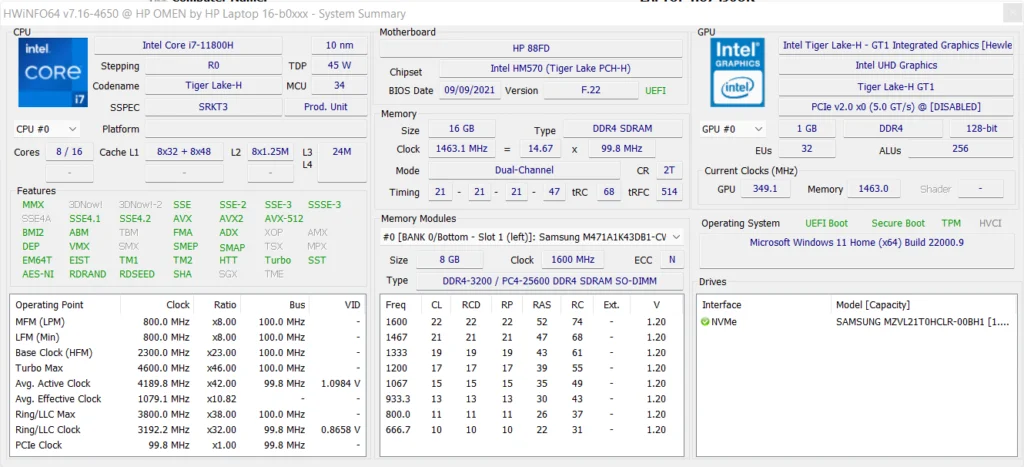Click the Intel Core i7 logo

(x=53, y=72)
